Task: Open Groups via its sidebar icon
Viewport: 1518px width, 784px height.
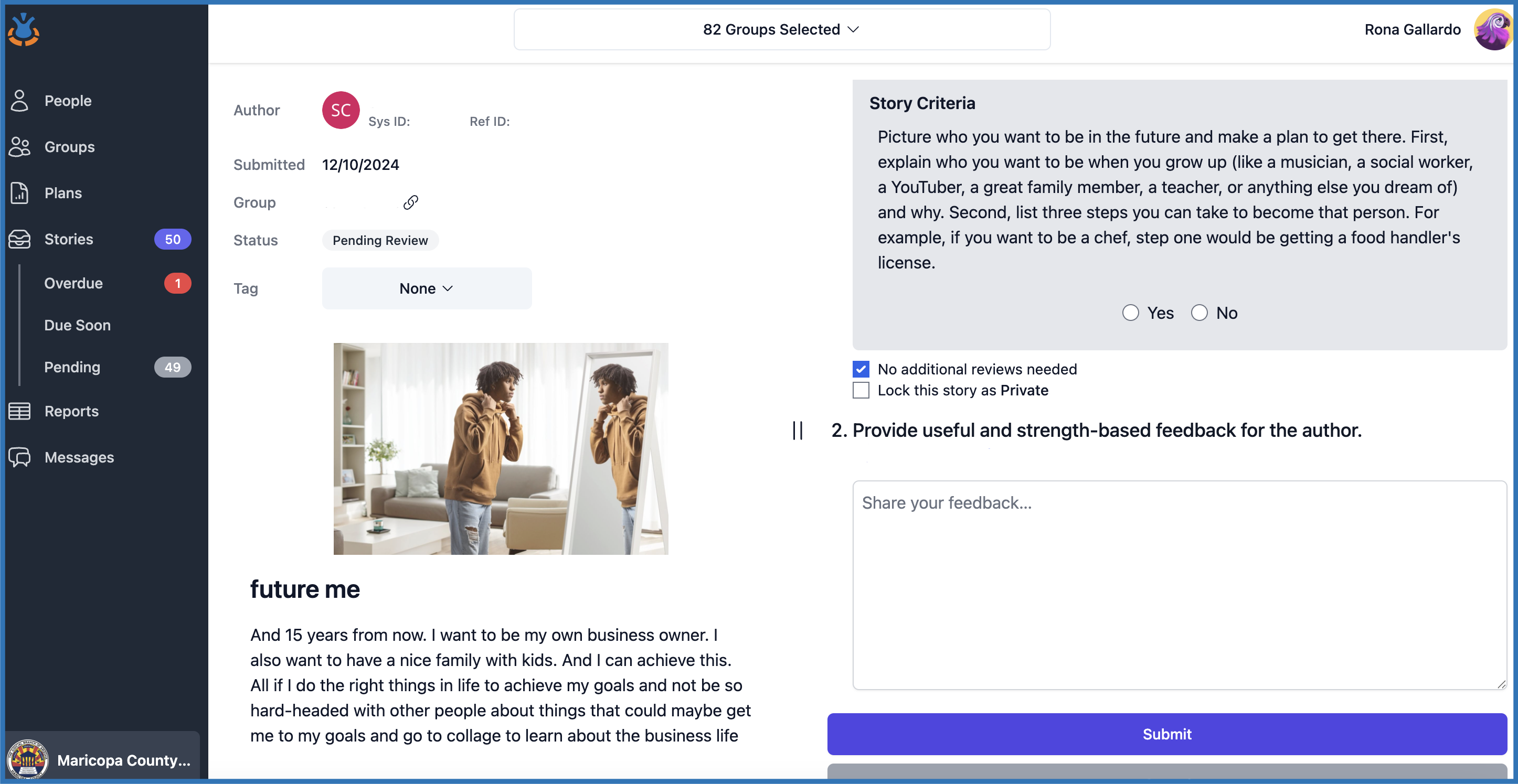Action: [x=19, y=147]
